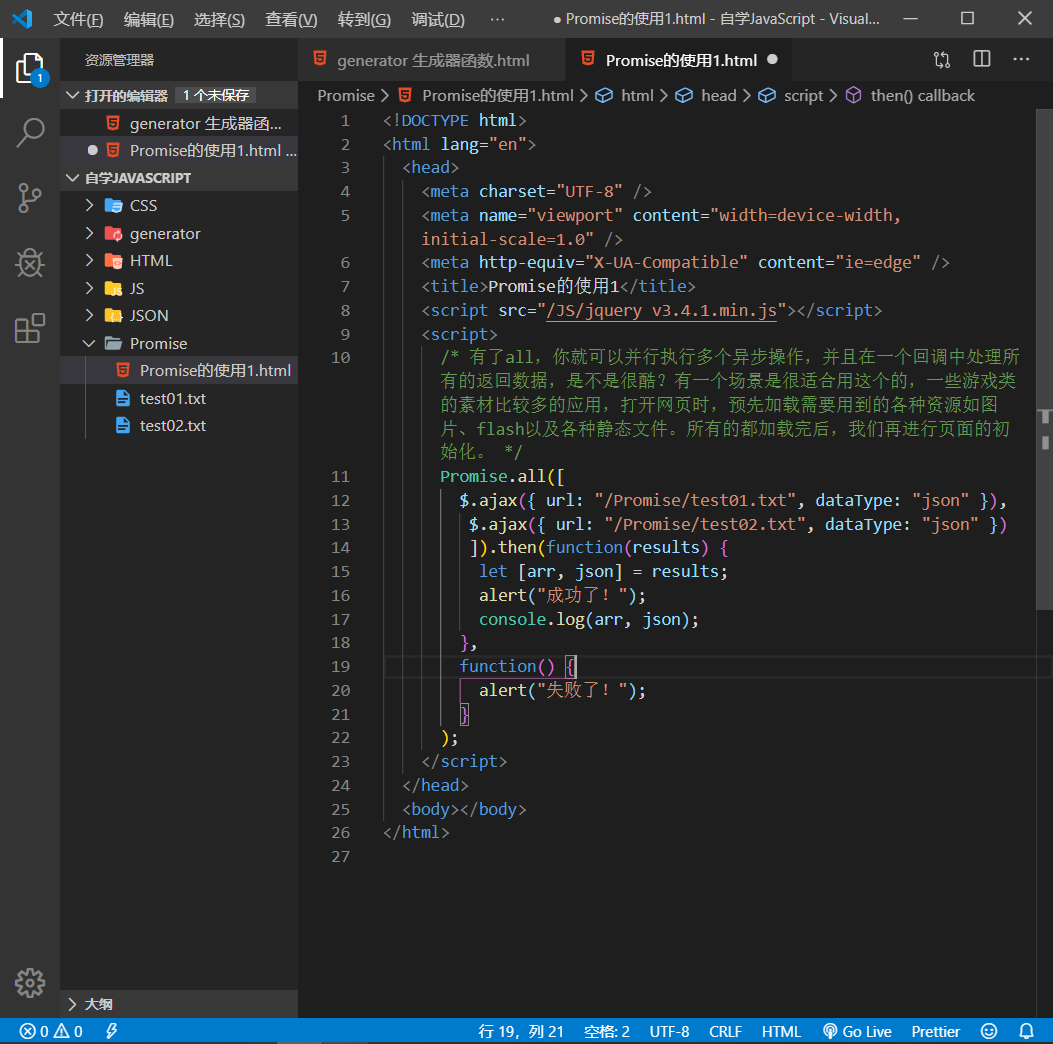1053x1044 pixels.
Task: Click the unsaved dot on Promise tab
Action: pyautogui.click(x=772, y=60)
